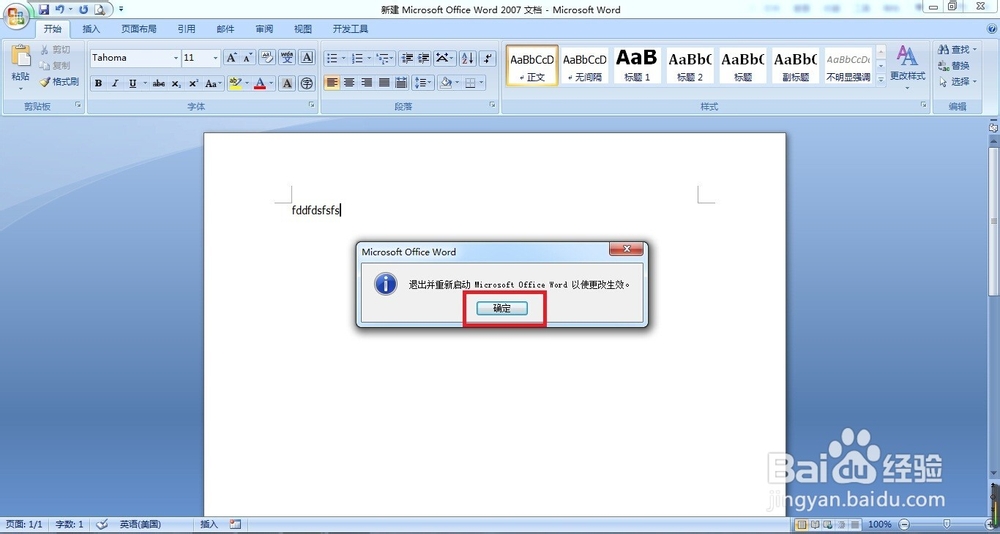Screen dimensions: 1000x534
Task: Clear formatting with the eraser icon
Action: [267, 57]
